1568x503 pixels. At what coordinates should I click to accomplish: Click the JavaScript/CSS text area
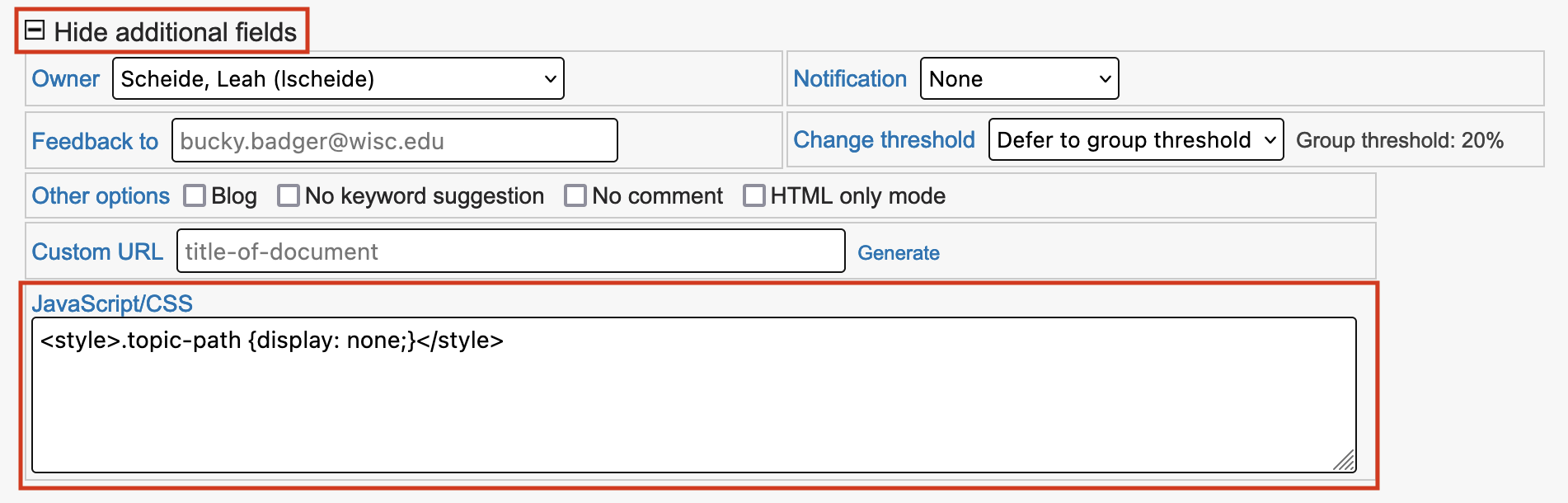[x=694, y=395]
